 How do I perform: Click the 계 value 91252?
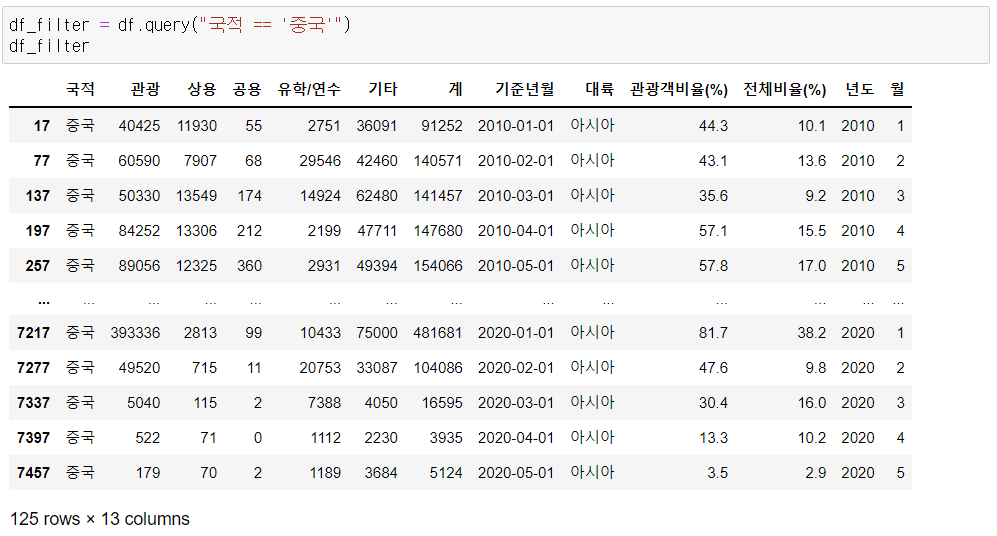[x=442, y=126]
